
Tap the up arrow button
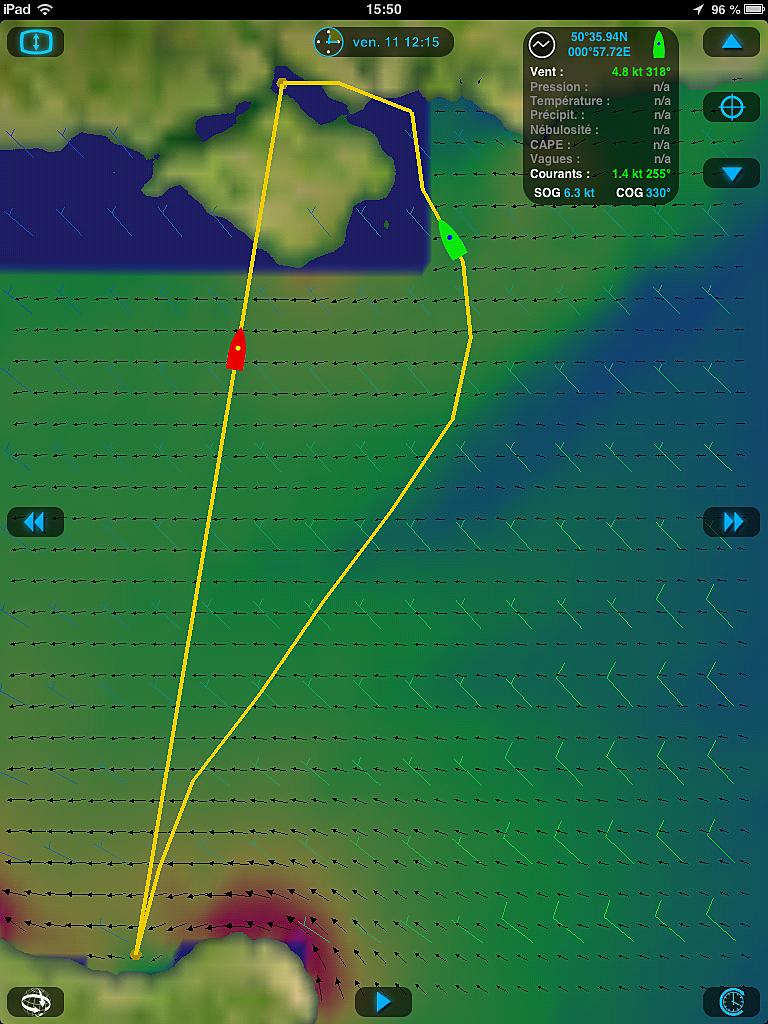[x=731, y=42]
